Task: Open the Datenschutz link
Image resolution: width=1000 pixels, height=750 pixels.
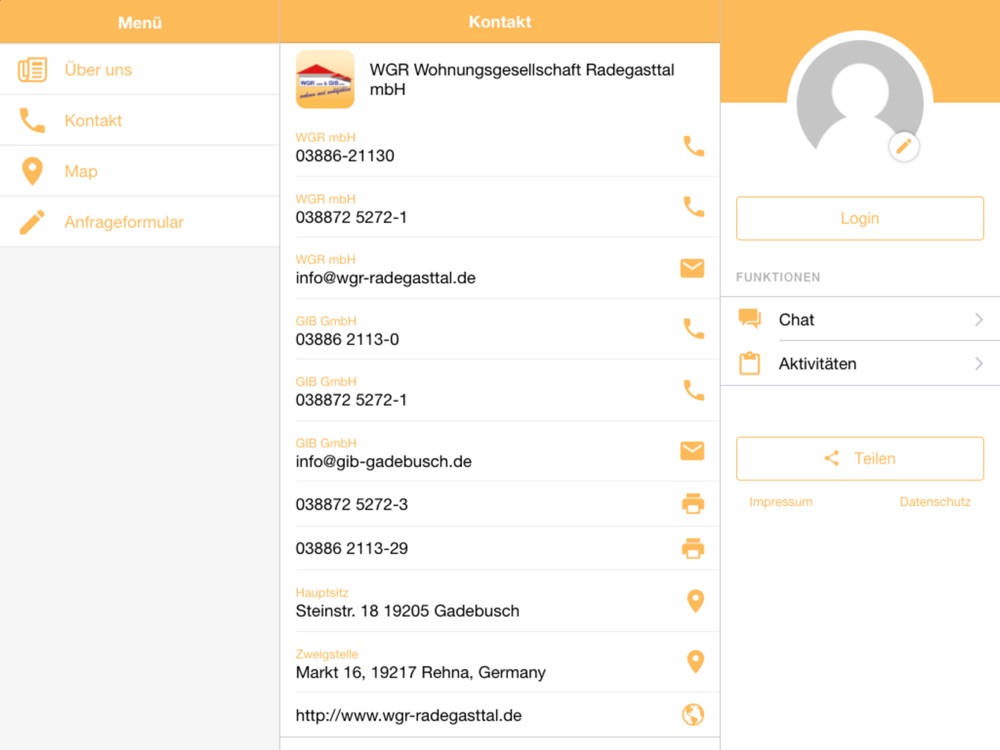Action: pyautogui.click(x=935, y=502)
